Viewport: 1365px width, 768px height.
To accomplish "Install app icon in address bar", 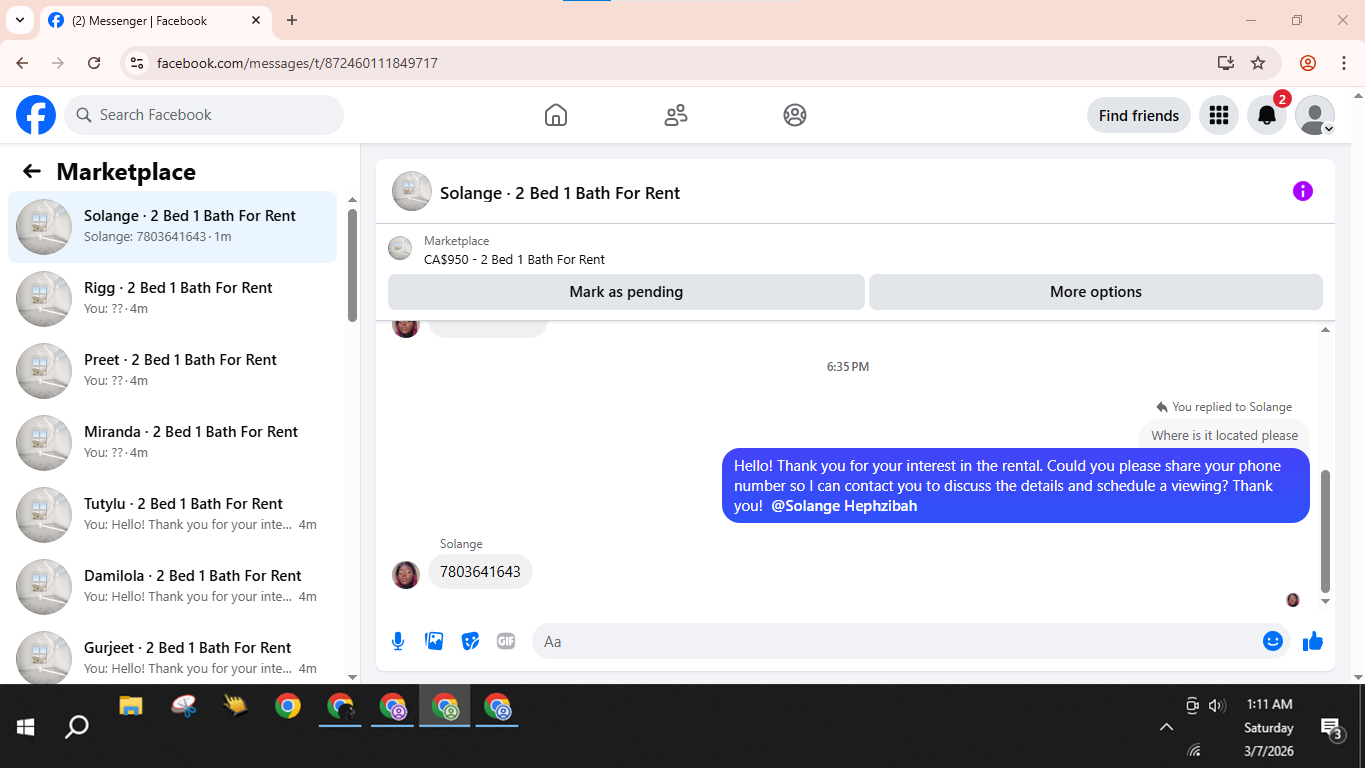I will [1225, 63].
